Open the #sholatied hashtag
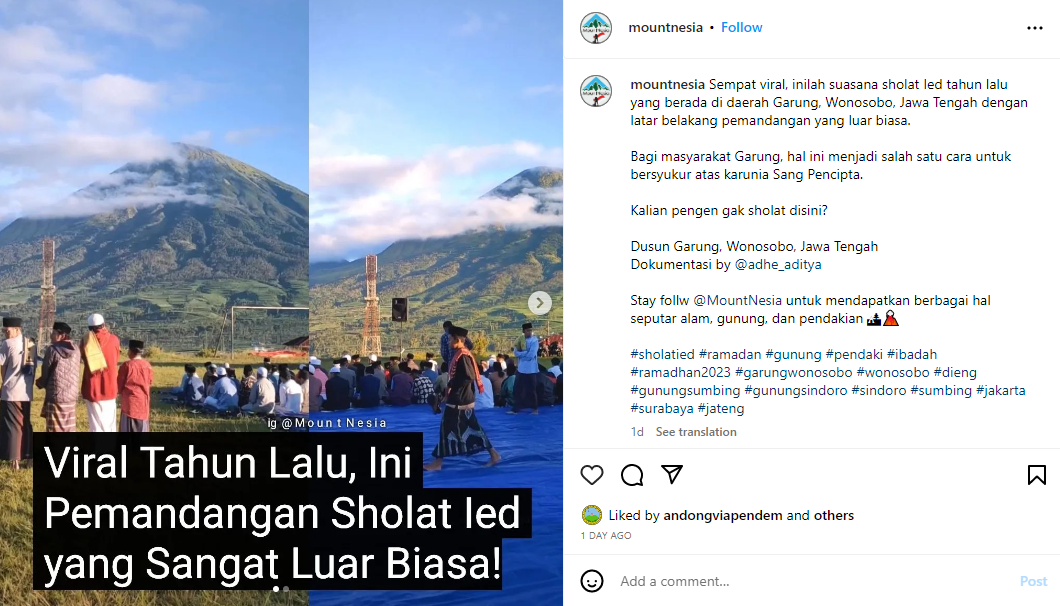The image size is (1060, 606). tap(662, 354)
